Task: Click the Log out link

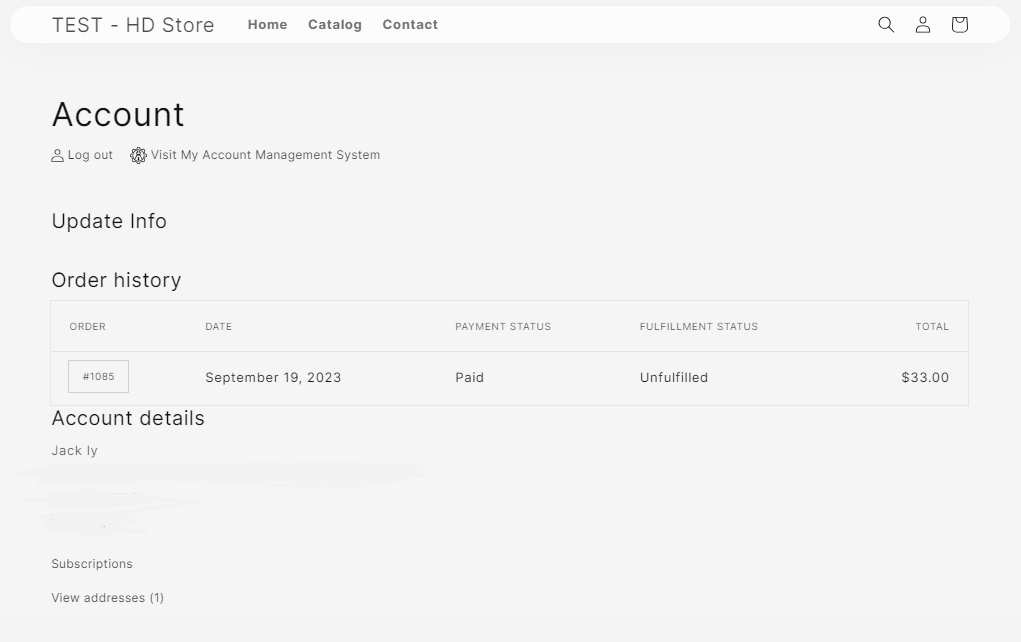Action: click(89, 155)
